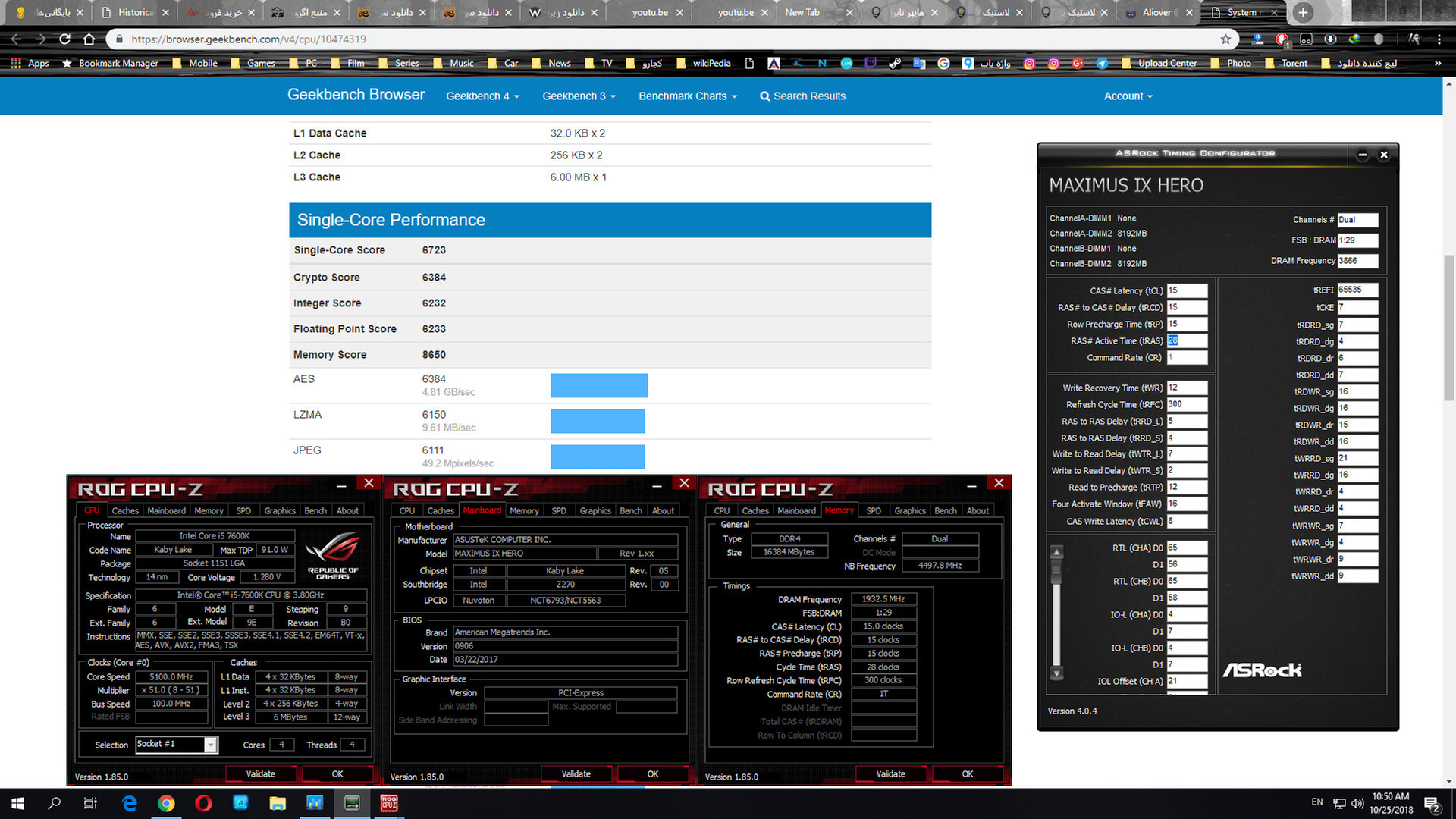
Task: Open the Steam bookmark icon
Action: (x=895, y=63)
